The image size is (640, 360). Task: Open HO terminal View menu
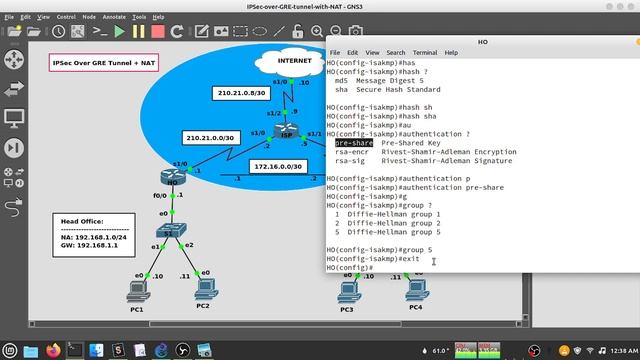point(372,53)
